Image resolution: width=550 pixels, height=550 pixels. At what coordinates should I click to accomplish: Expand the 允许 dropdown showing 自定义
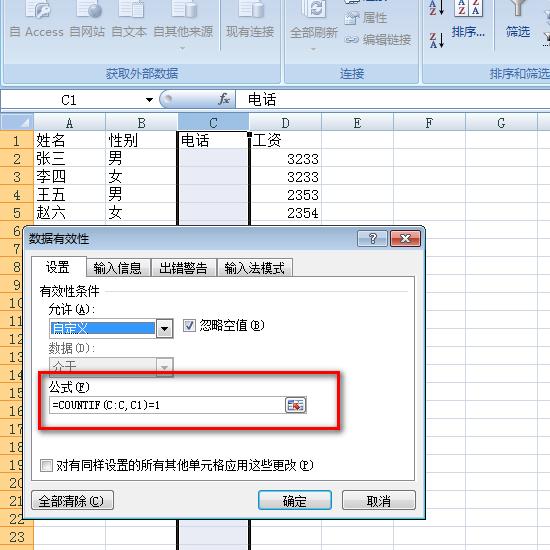click(164, 329)
